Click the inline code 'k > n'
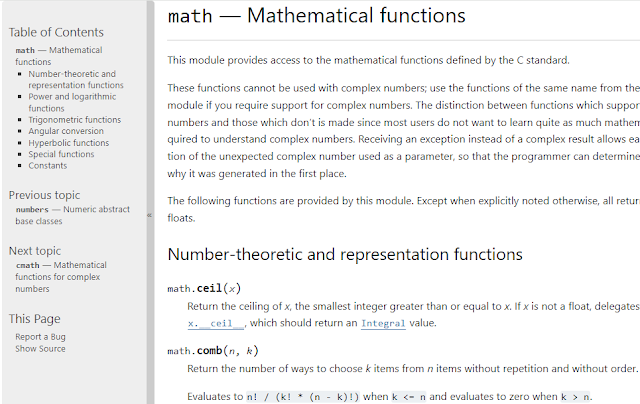 [575, 397]
